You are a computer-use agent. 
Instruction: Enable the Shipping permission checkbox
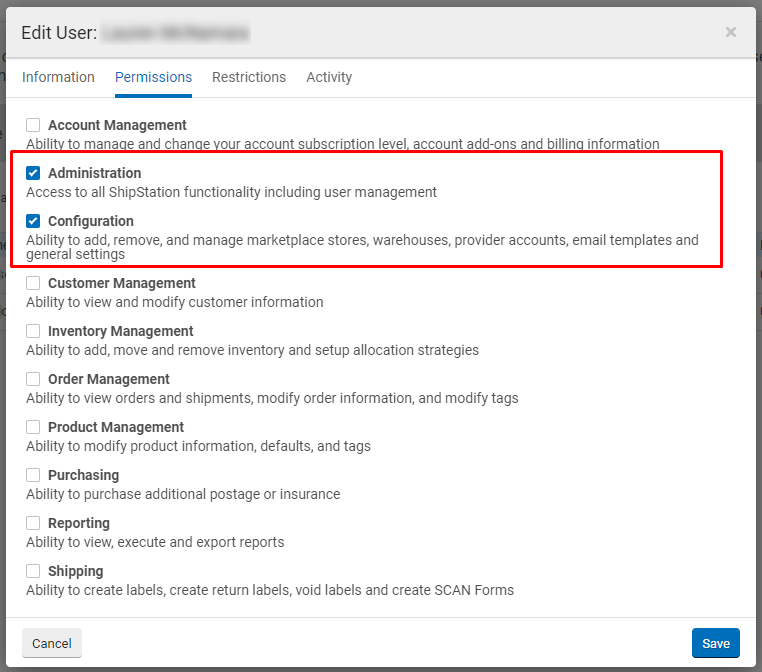pyautogui.click(x=33, y=571)
